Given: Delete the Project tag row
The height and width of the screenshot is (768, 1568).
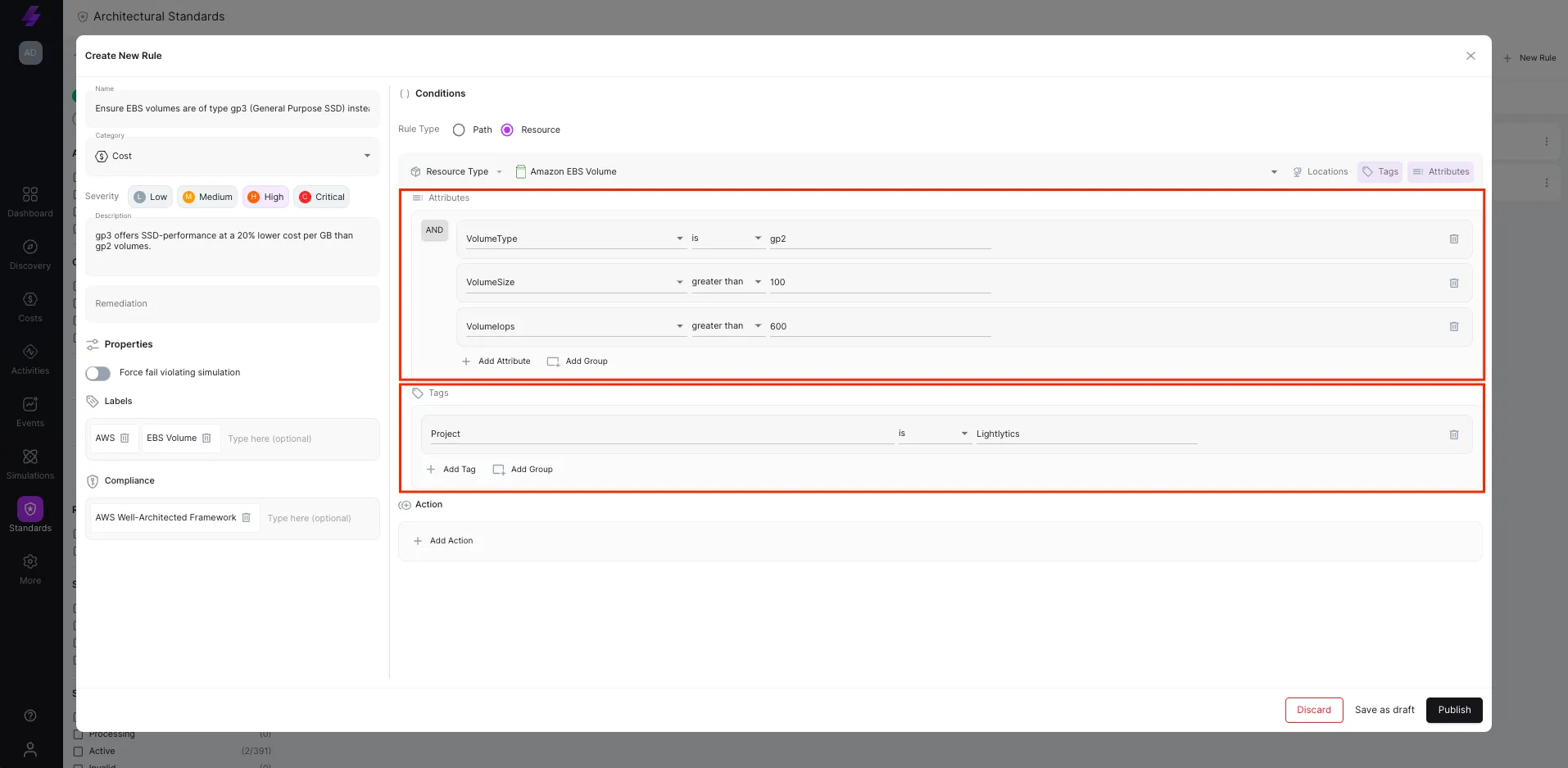Looking at the screenshot, I should tap(1454, 434).
